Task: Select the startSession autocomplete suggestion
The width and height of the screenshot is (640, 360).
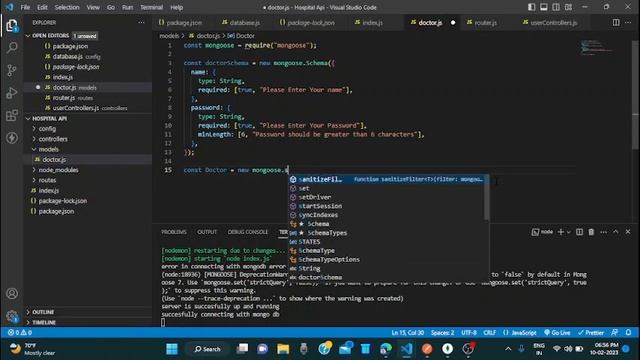Action: coord(387,206)
